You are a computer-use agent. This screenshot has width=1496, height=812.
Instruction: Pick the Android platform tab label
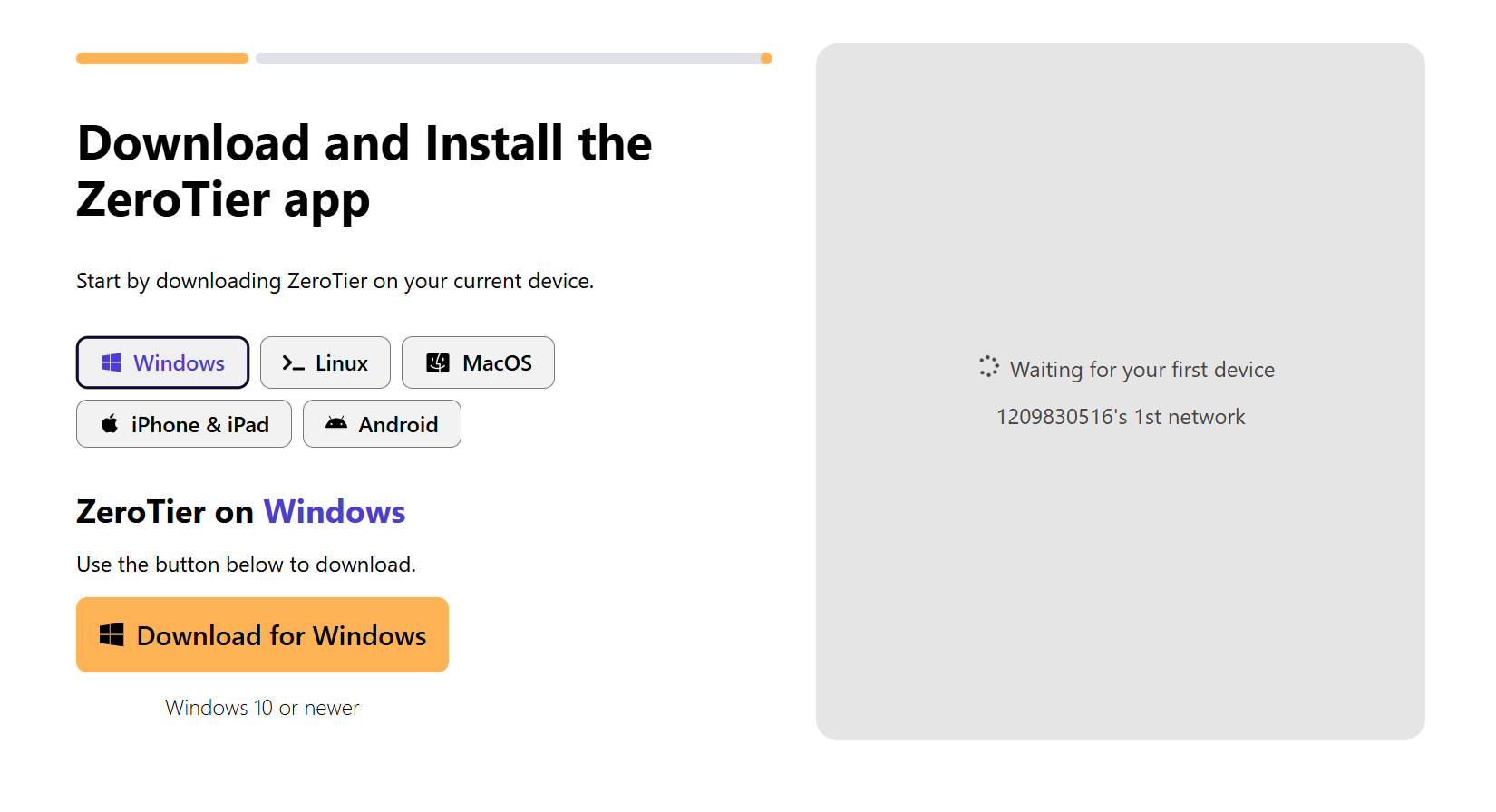(398, 425)
